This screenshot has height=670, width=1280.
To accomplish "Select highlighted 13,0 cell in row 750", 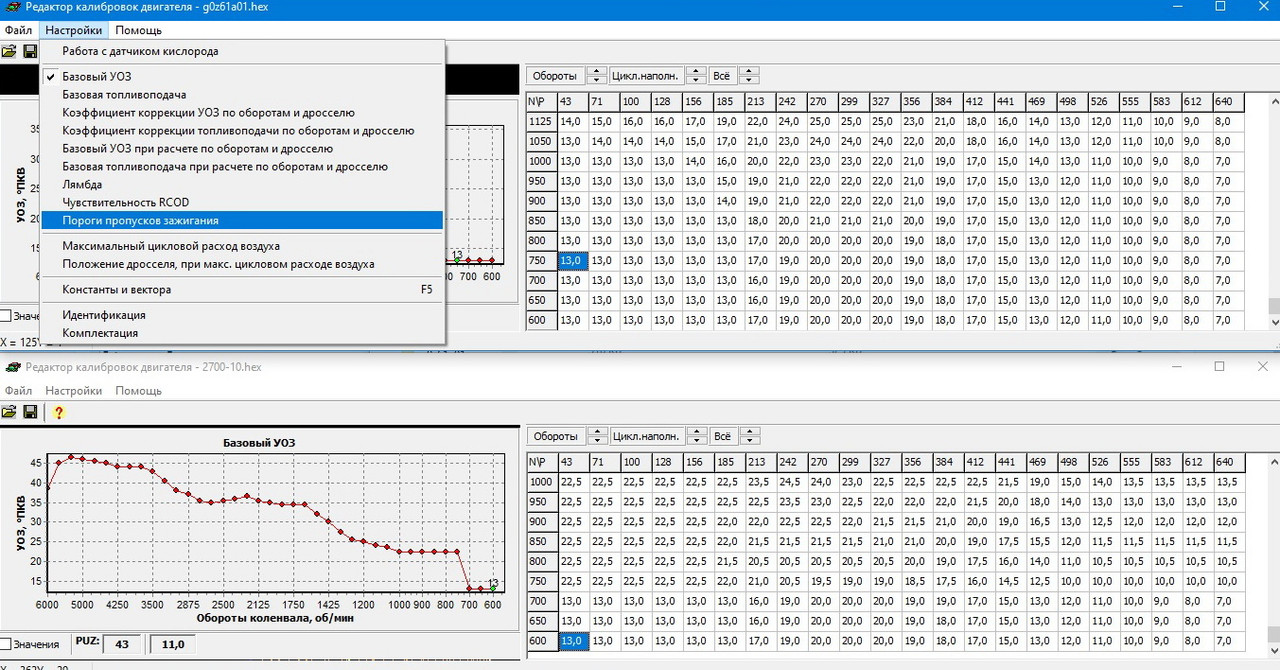I will click(x=572, y=261).
